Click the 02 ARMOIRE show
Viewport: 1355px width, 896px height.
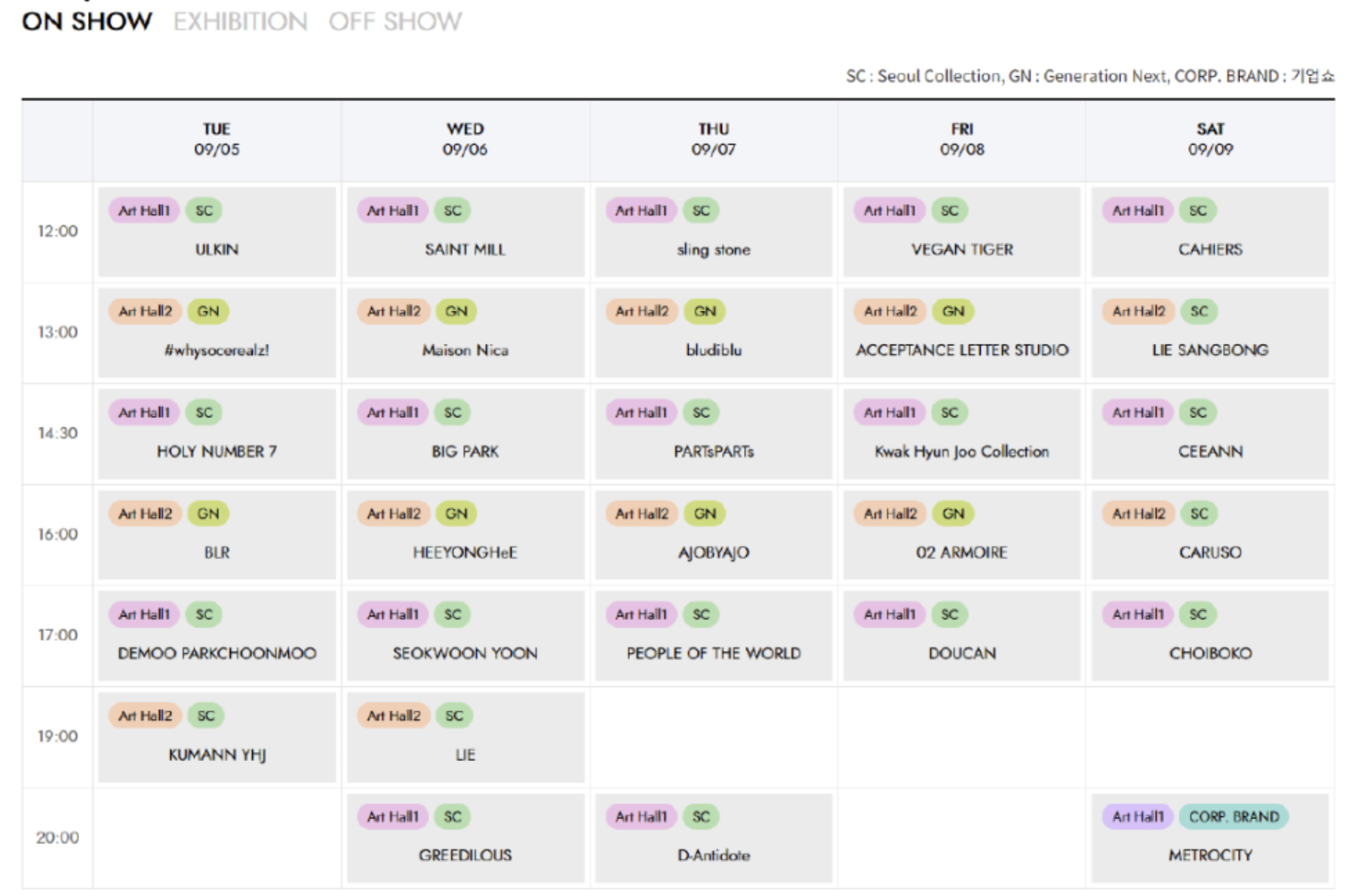[x=961, y=535]
